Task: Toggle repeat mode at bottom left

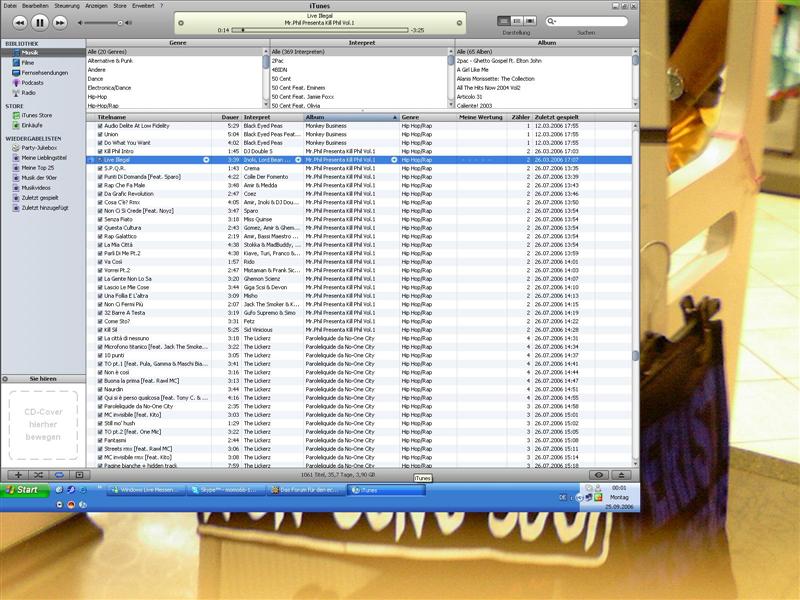Action: coord(59,474)
